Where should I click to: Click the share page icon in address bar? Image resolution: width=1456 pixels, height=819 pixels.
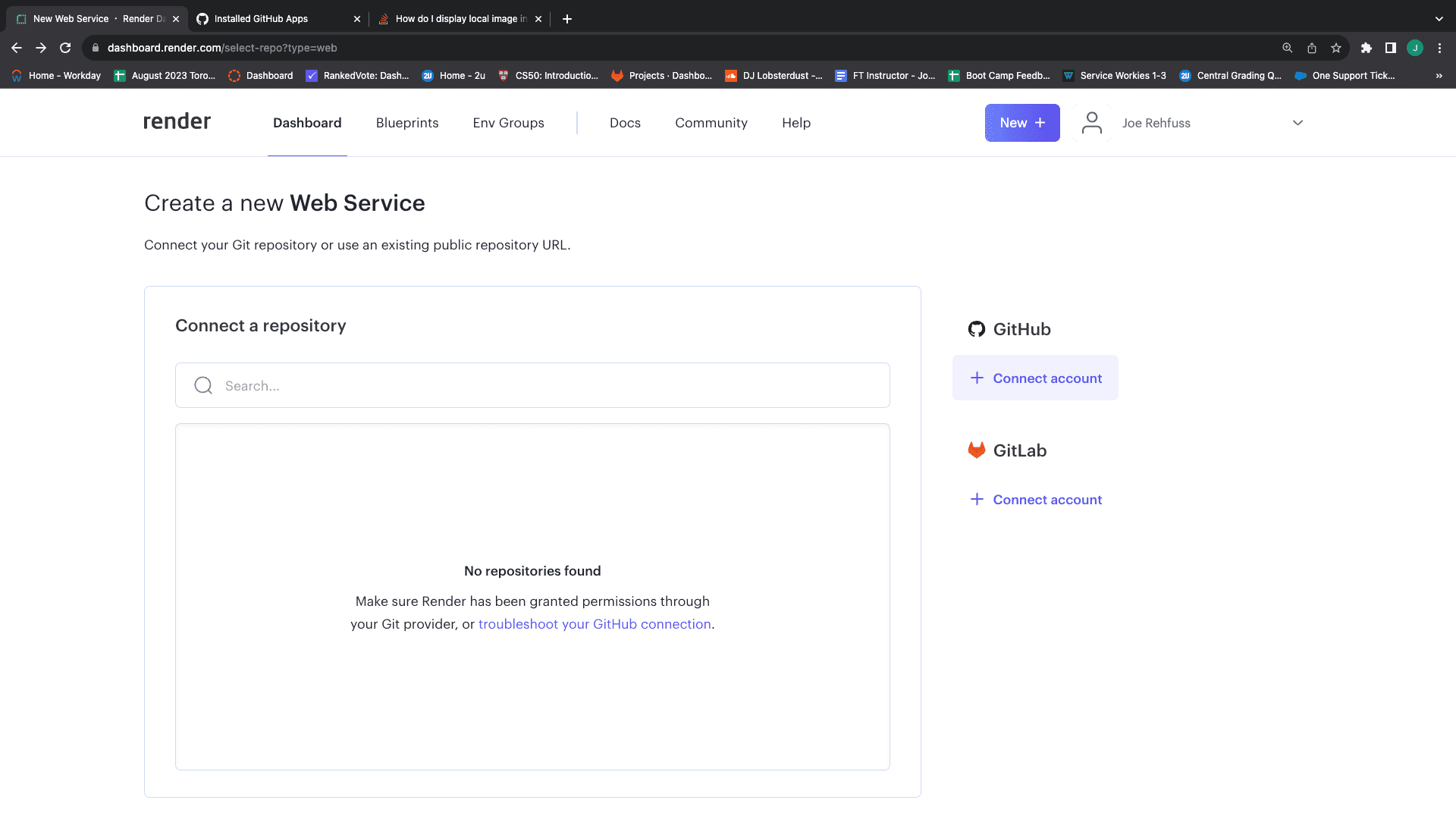click(1312, 48)
